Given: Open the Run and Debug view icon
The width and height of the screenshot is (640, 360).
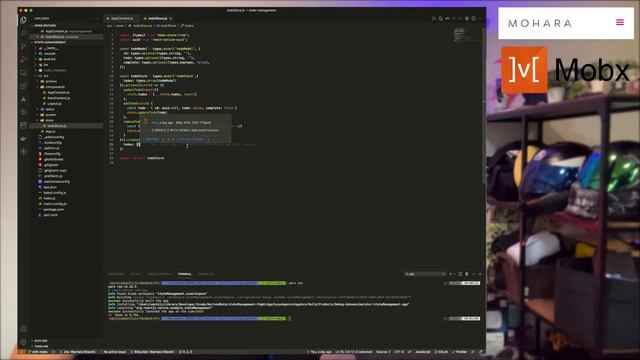Looking at the screenshot, I should point(23,60).
